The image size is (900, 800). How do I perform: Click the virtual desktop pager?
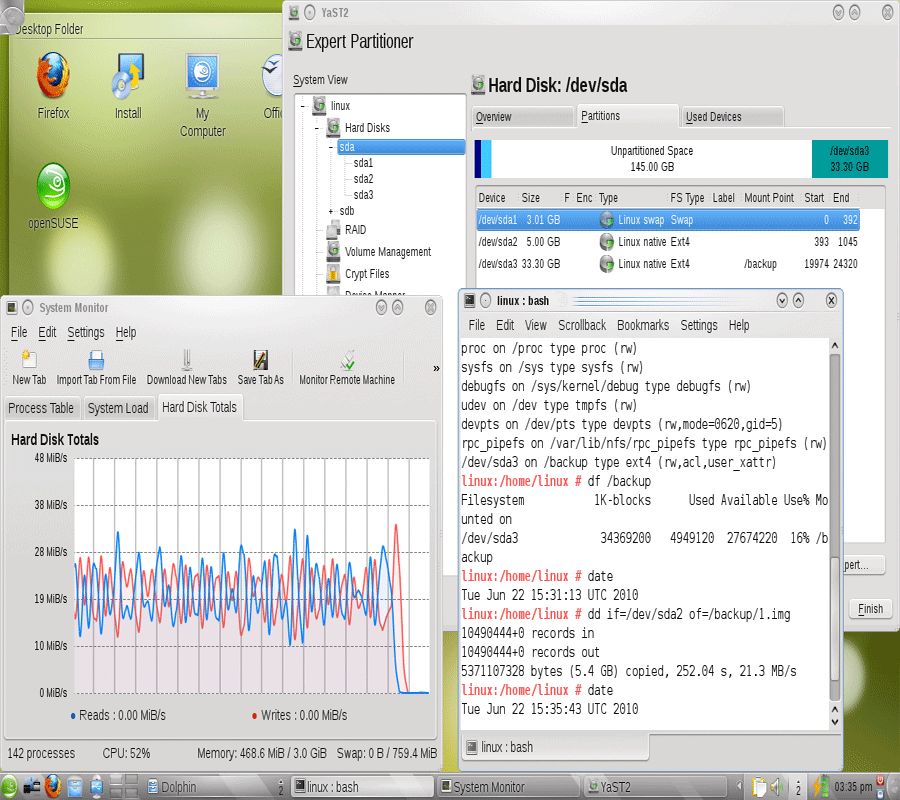(x=124, y=787)
